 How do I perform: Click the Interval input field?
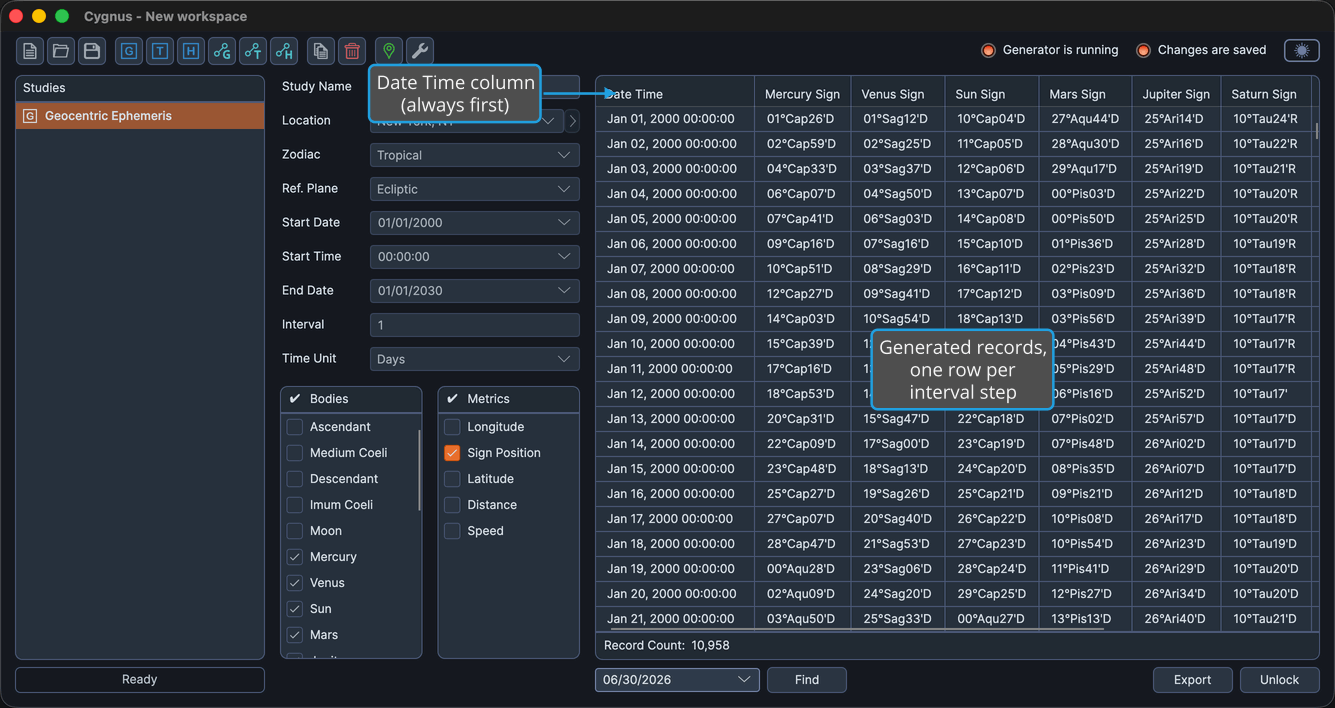click(x=474, y=325)
